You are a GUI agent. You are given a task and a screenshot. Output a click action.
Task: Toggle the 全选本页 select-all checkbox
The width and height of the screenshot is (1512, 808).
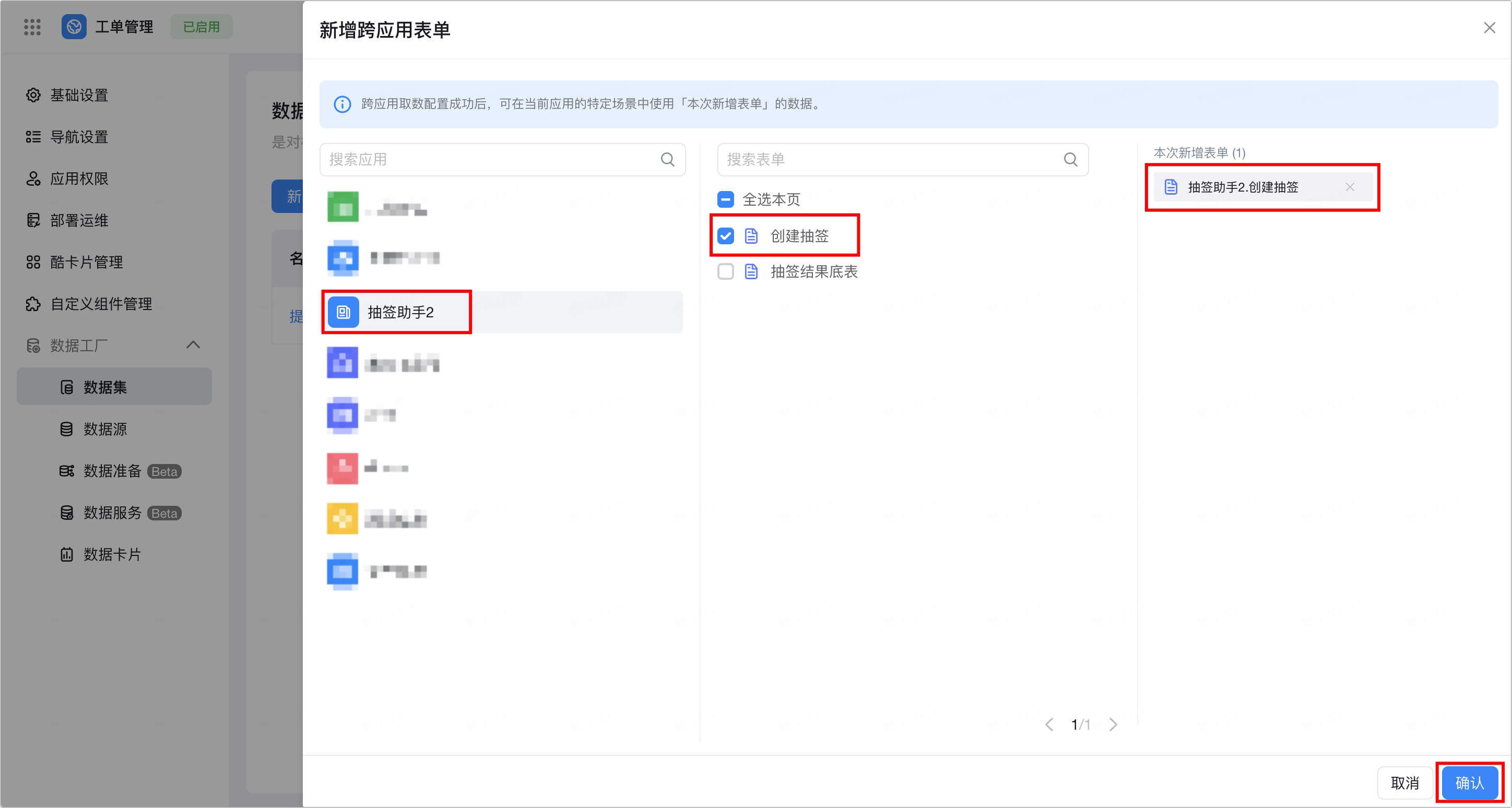(x=726, y=199)
